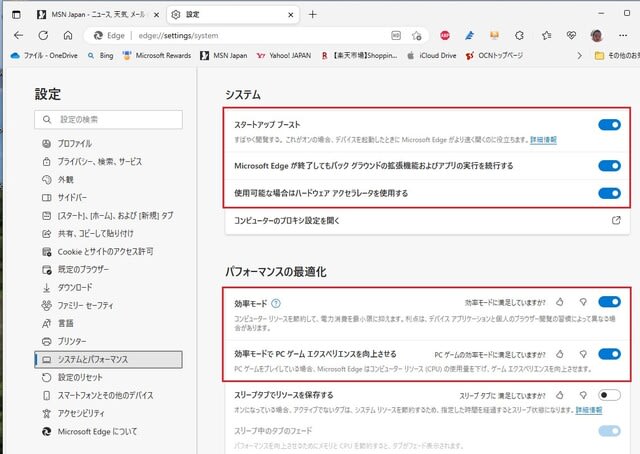Open Yahoo! JAPAN bookmark

coord(284,56)
